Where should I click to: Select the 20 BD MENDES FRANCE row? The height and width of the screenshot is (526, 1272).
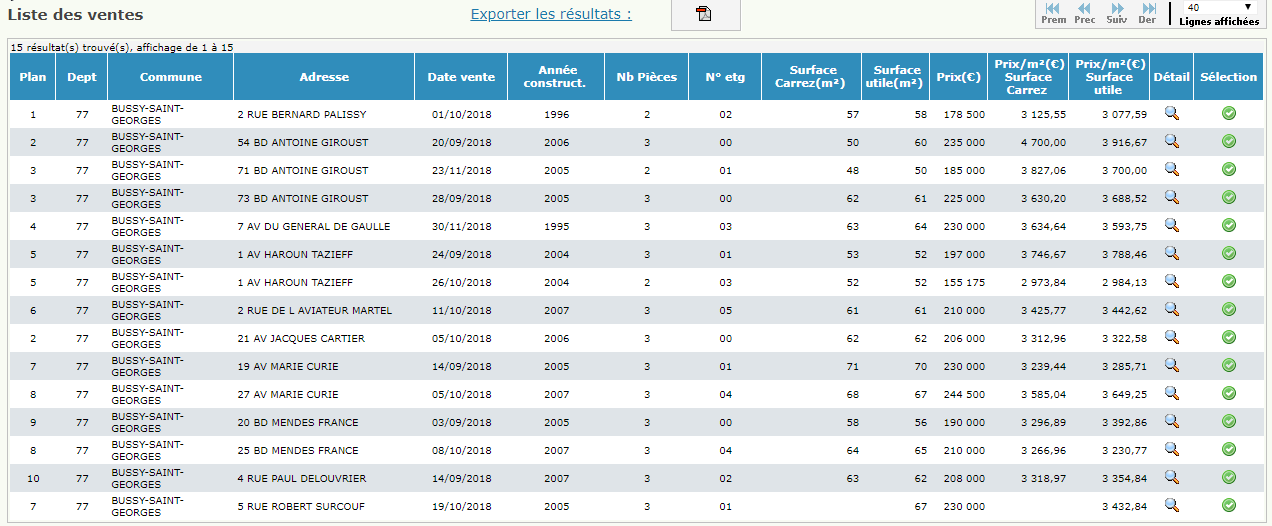coord(1228,422)
